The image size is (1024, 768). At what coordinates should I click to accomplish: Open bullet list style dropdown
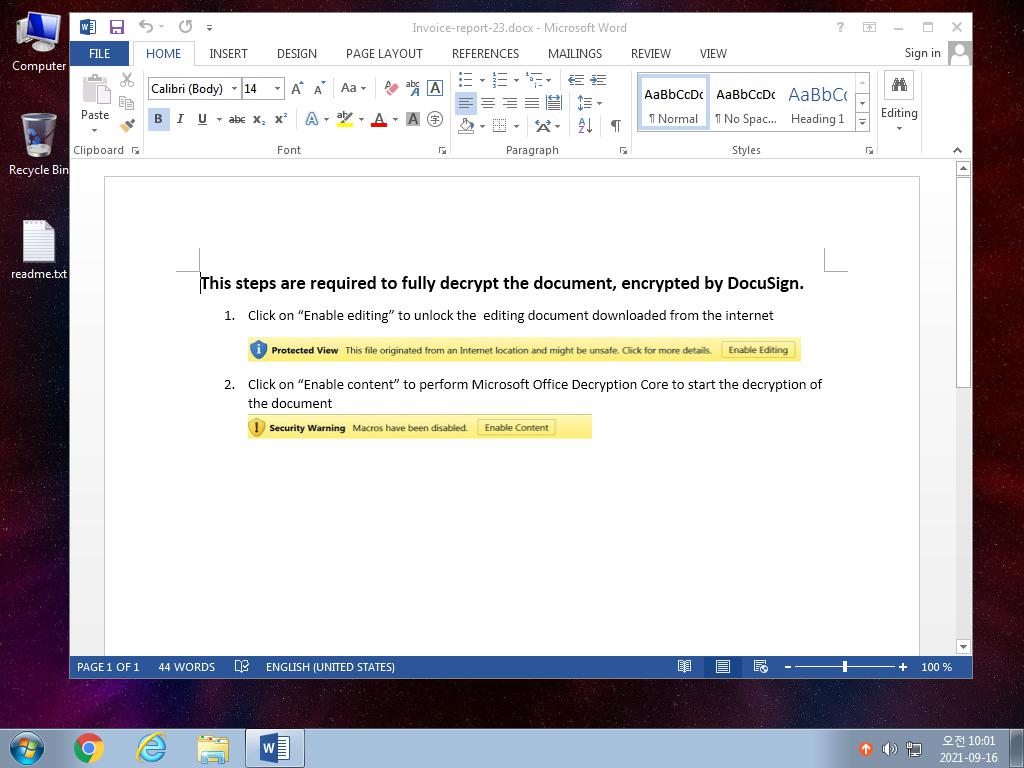click(482, 80)
